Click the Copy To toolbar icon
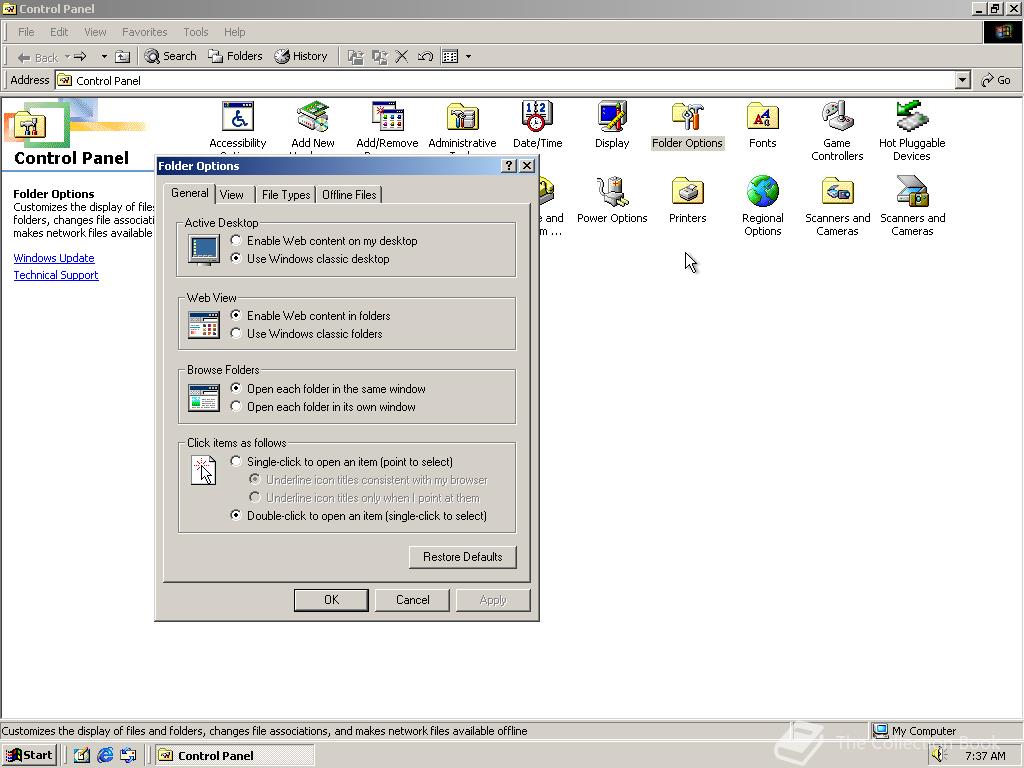 tap(379, 57)
